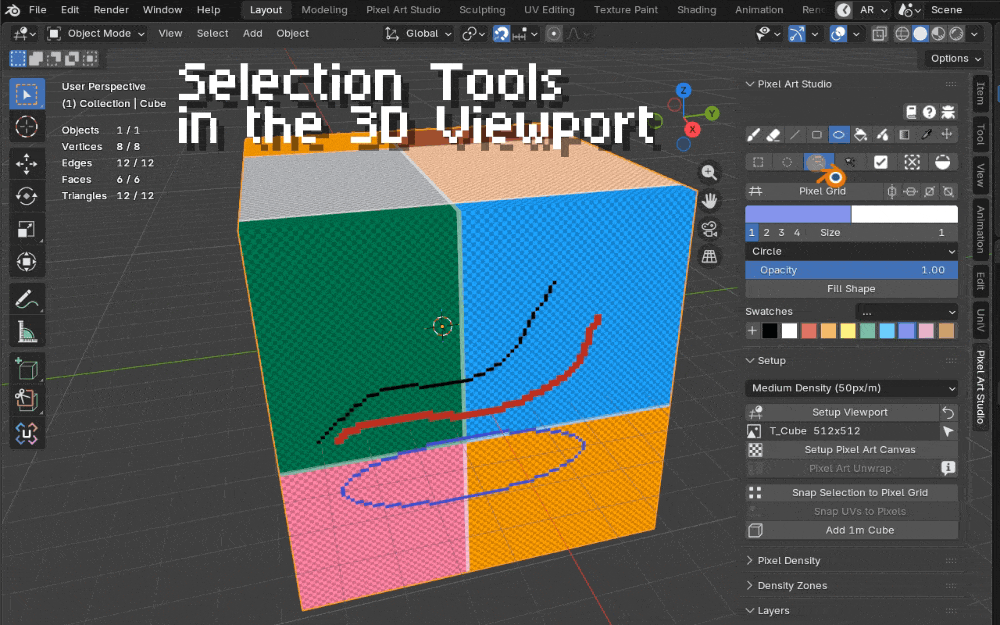This screenshot has width=1000, height=625.
Task: Click the Setup Pixel Art Canvas button
Action: (x=851, y=450)
